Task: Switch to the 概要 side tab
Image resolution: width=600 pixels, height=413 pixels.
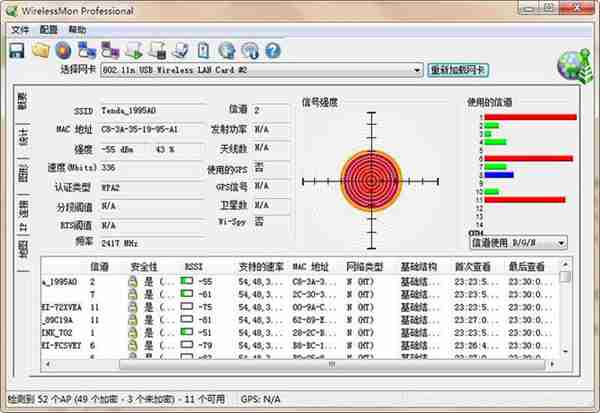Action: pos(23,101)
